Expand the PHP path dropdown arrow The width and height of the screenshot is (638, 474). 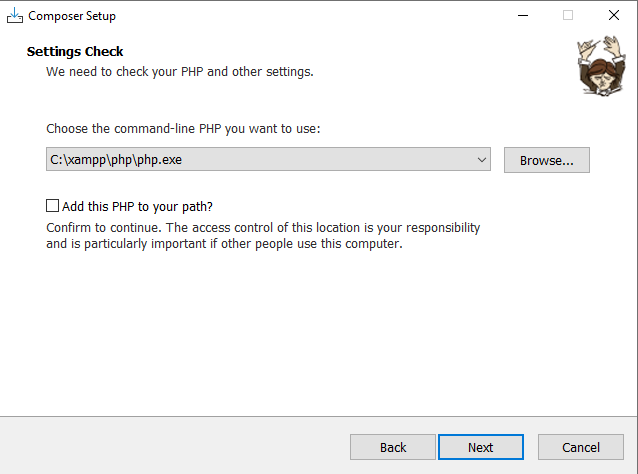coord(482,160)
